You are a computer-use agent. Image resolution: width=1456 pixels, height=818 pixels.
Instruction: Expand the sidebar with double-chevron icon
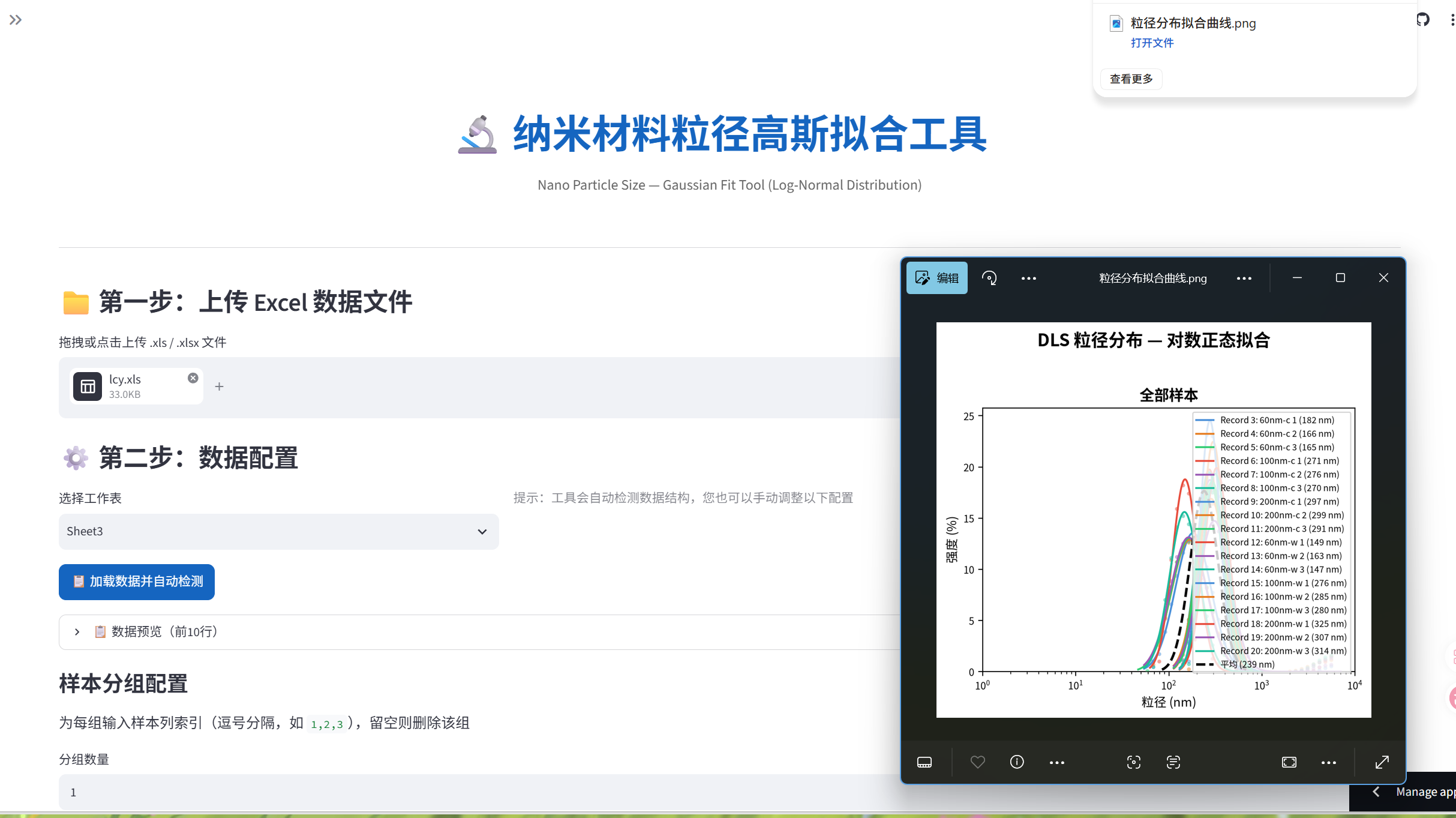(x=16, y=20)
